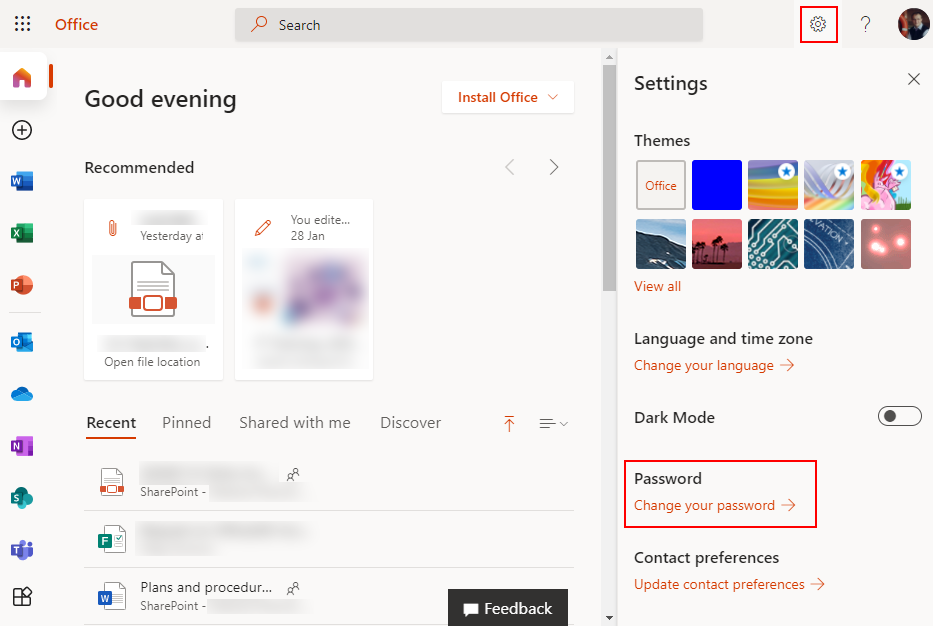Click the upload arrow icon
The width and height of the screenshot is (933, 626).
coord(509,424)
